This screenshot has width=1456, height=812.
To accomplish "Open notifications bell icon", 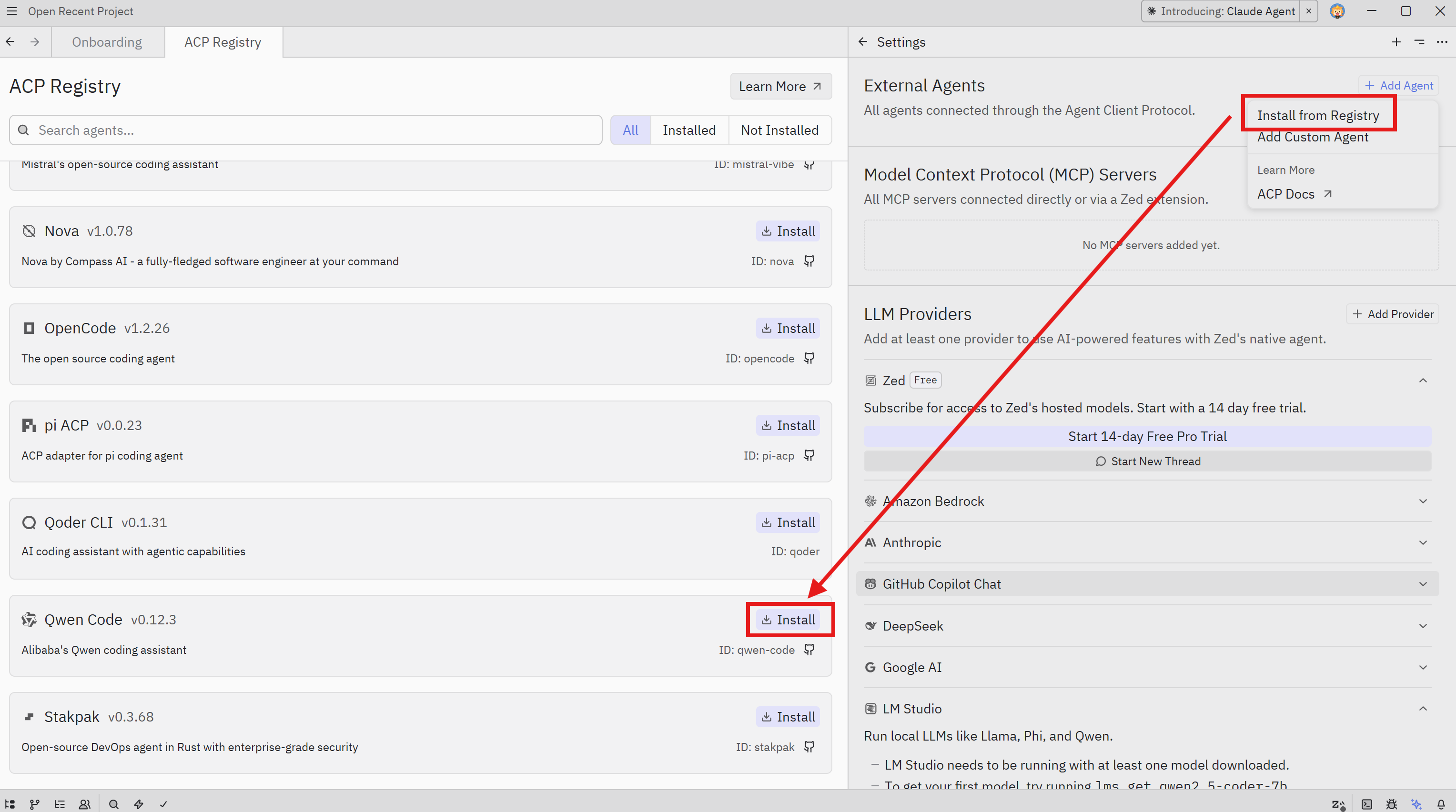I will point(1441,803).
